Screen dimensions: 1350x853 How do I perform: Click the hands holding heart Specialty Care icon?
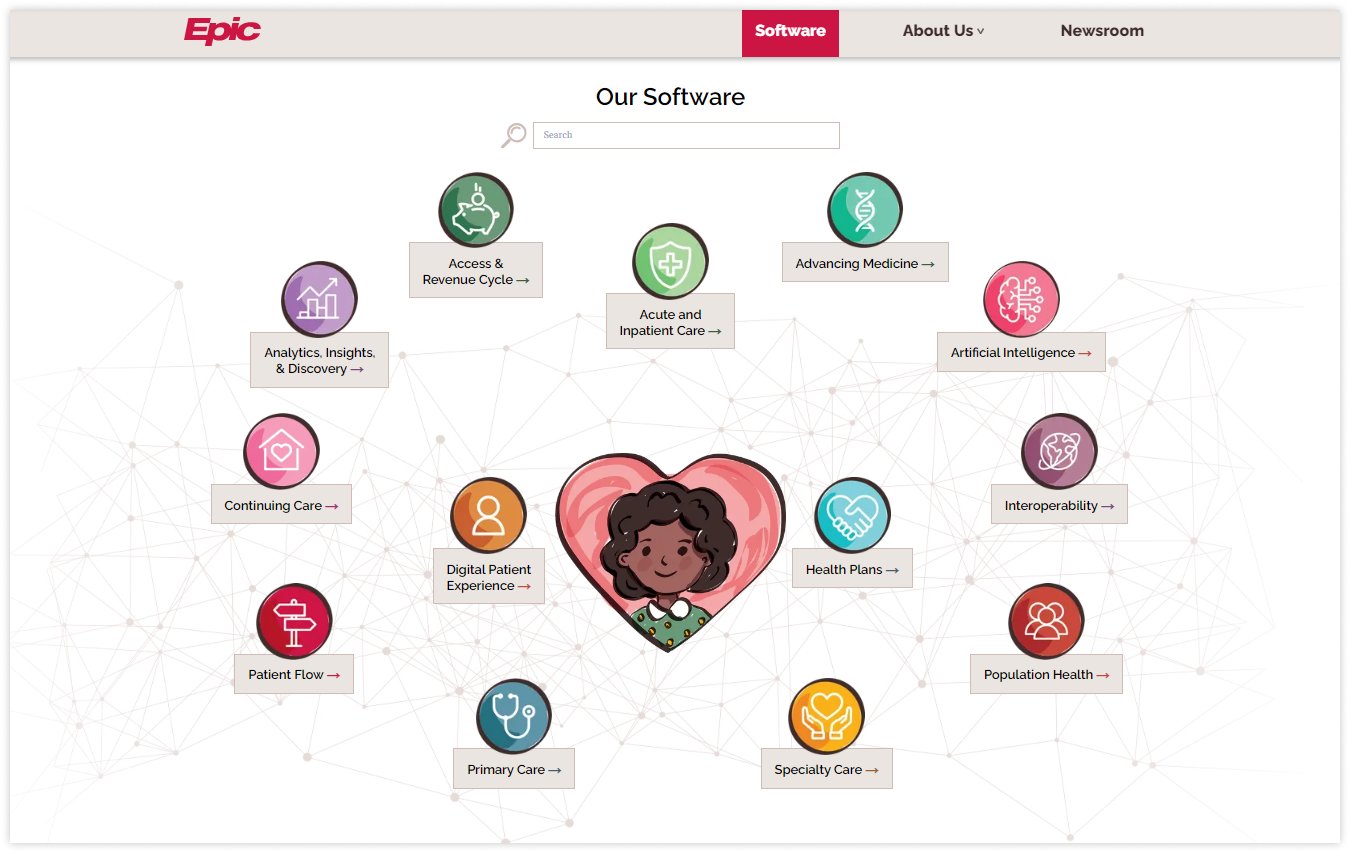[826, 716]
